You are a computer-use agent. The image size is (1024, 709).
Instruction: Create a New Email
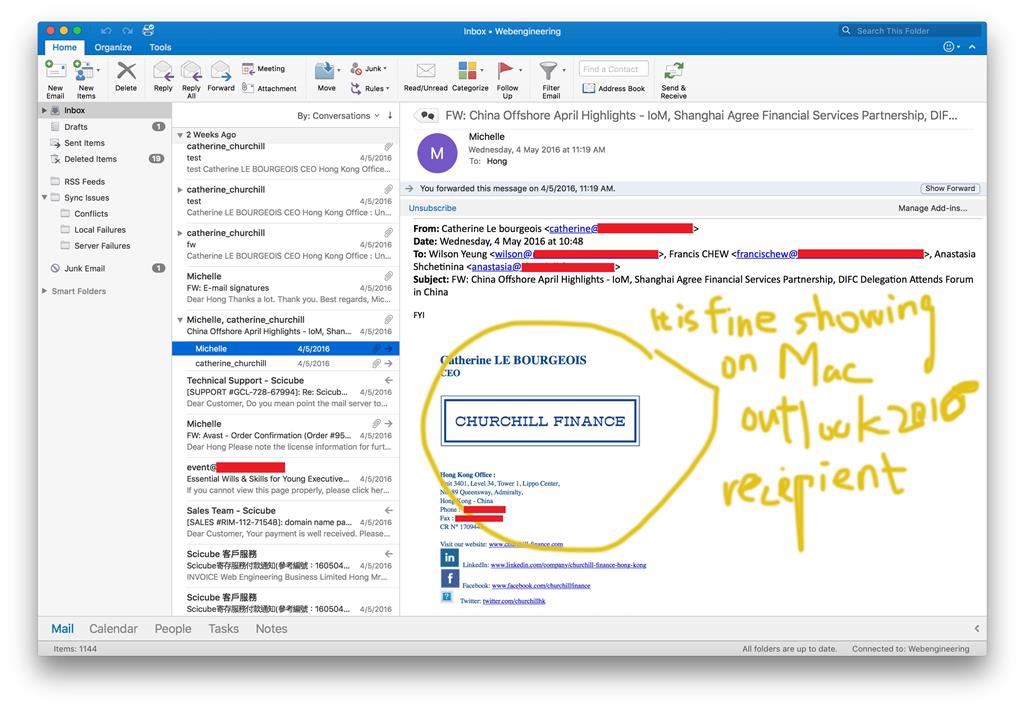[x=56, y=79]
